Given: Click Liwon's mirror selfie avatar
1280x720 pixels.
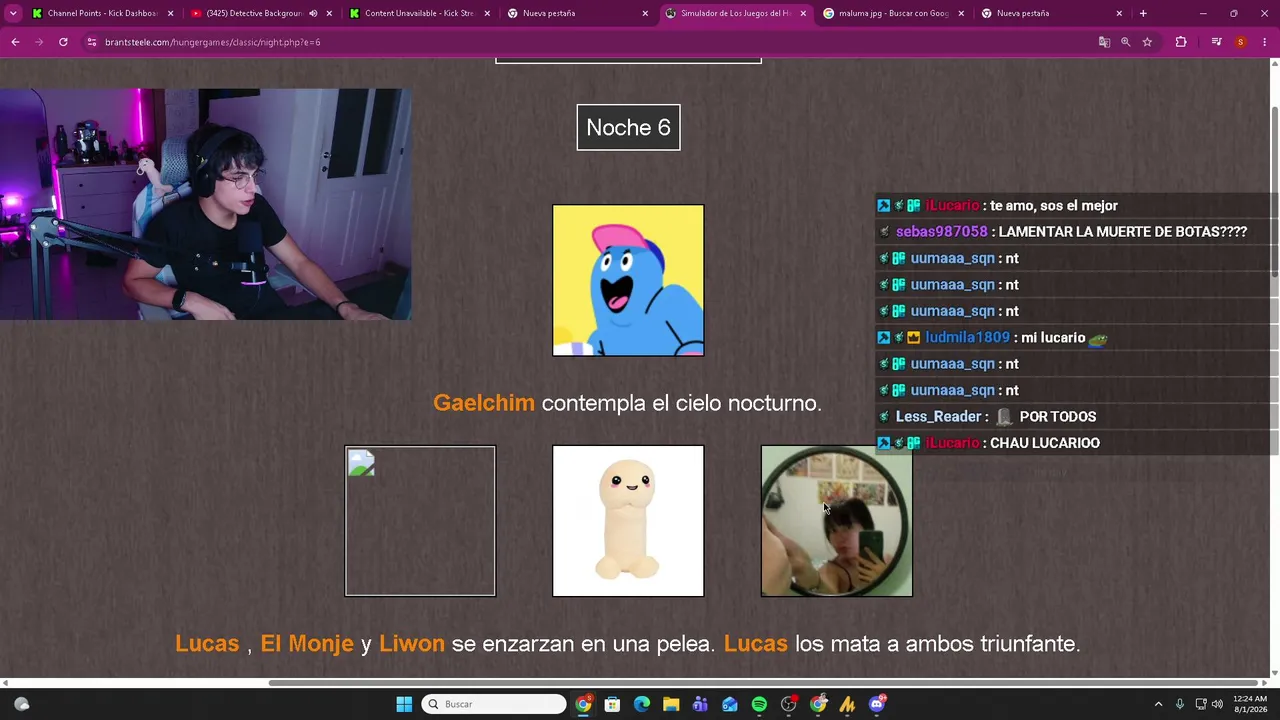Looking at the screenshot, I should [837, 521].
